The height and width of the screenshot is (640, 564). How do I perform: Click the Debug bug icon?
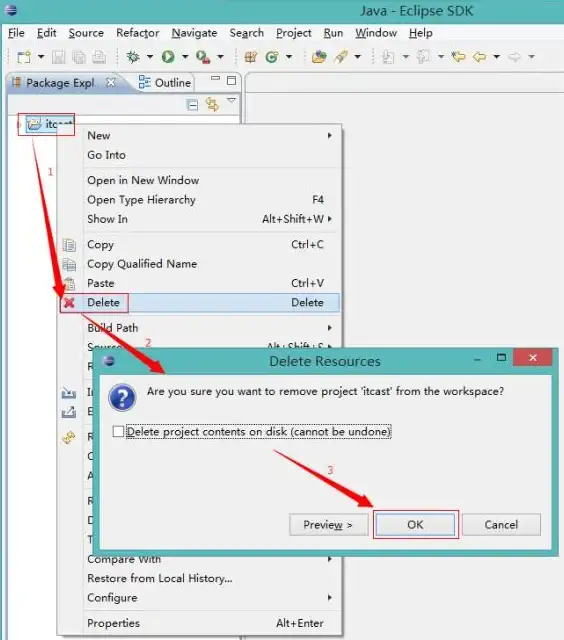click(133, 57)
